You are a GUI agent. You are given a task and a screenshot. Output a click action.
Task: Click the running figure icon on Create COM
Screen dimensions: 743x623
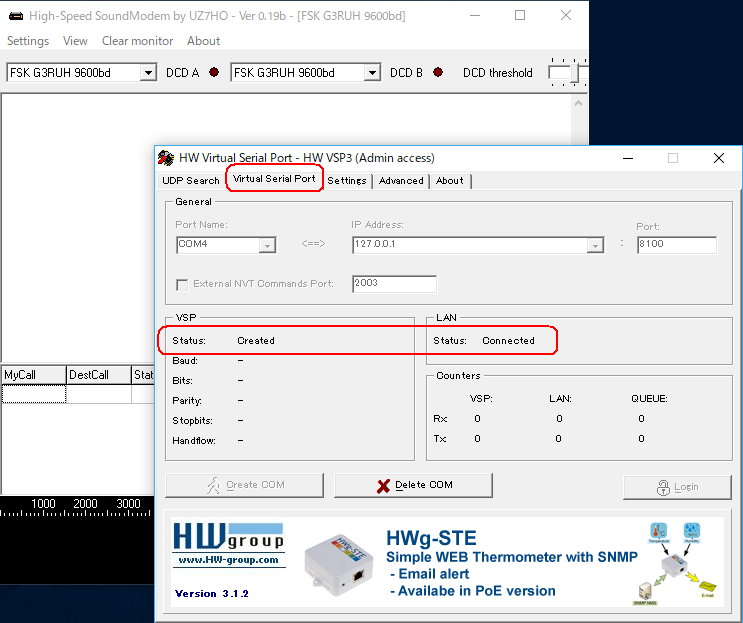pyautogui.click(x=214, y=486)
